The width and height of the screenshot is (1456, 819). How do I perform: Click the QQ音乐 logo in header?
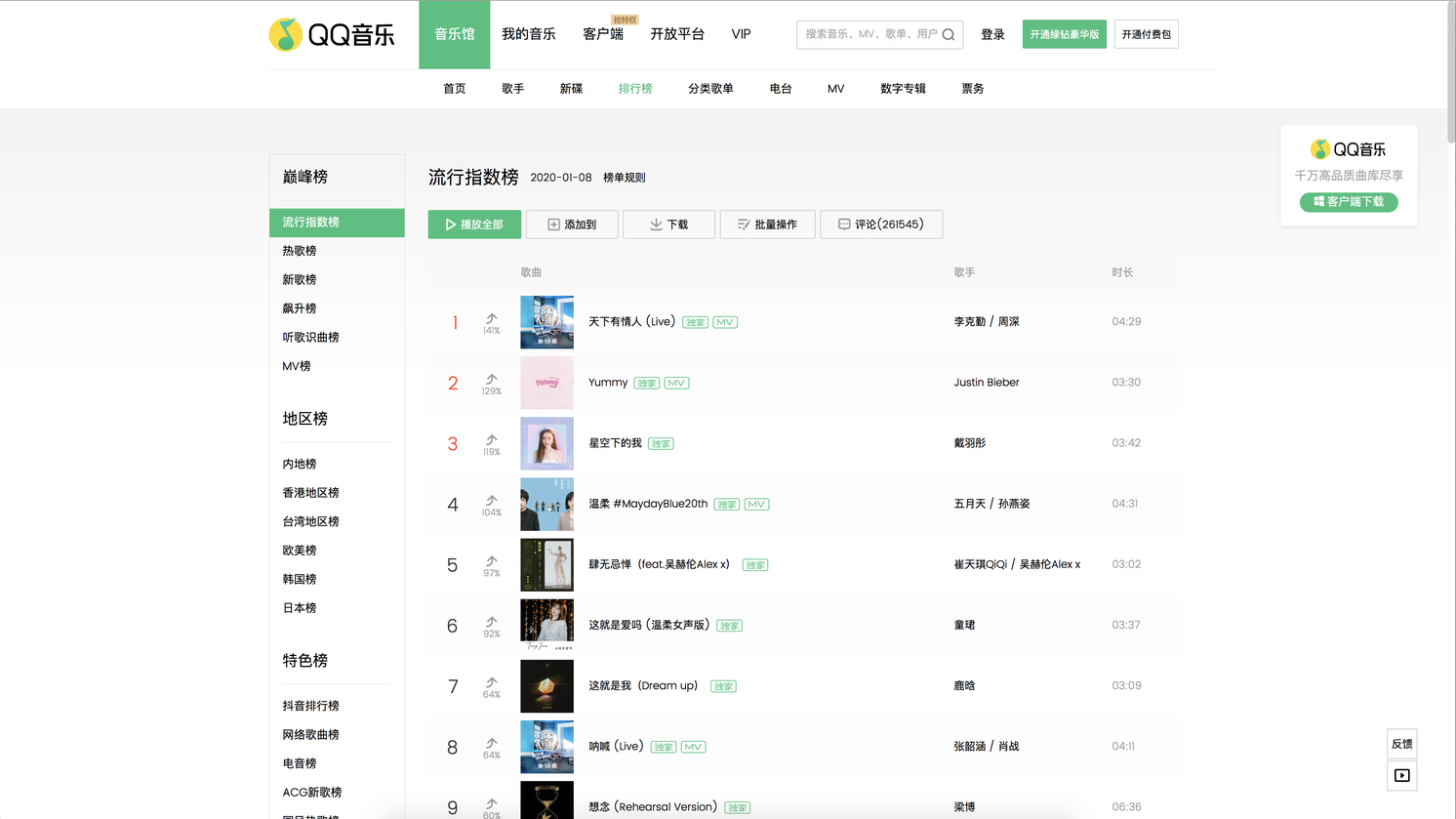click(332, 35)
